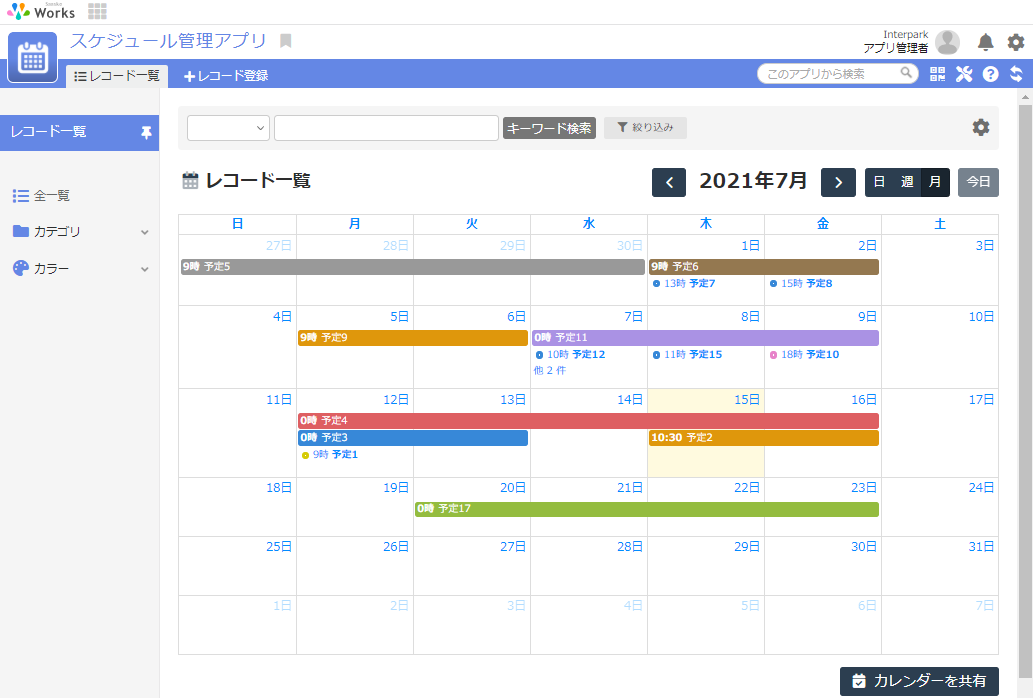1033x698 pixels.
Task: Select レコード一覧 in the sidebar
Action: click(79, 132)
